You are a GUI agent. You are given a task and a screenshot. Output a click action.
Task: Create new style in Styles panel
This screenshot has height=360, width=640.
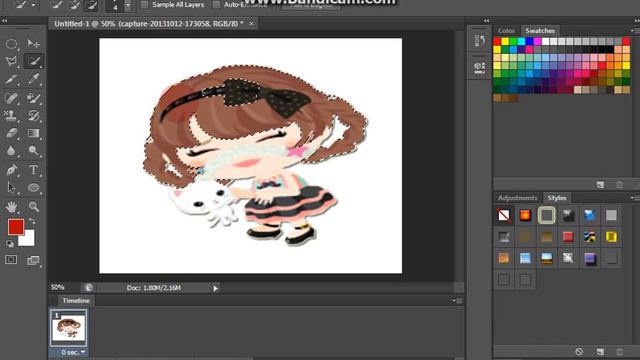(600, 351)
